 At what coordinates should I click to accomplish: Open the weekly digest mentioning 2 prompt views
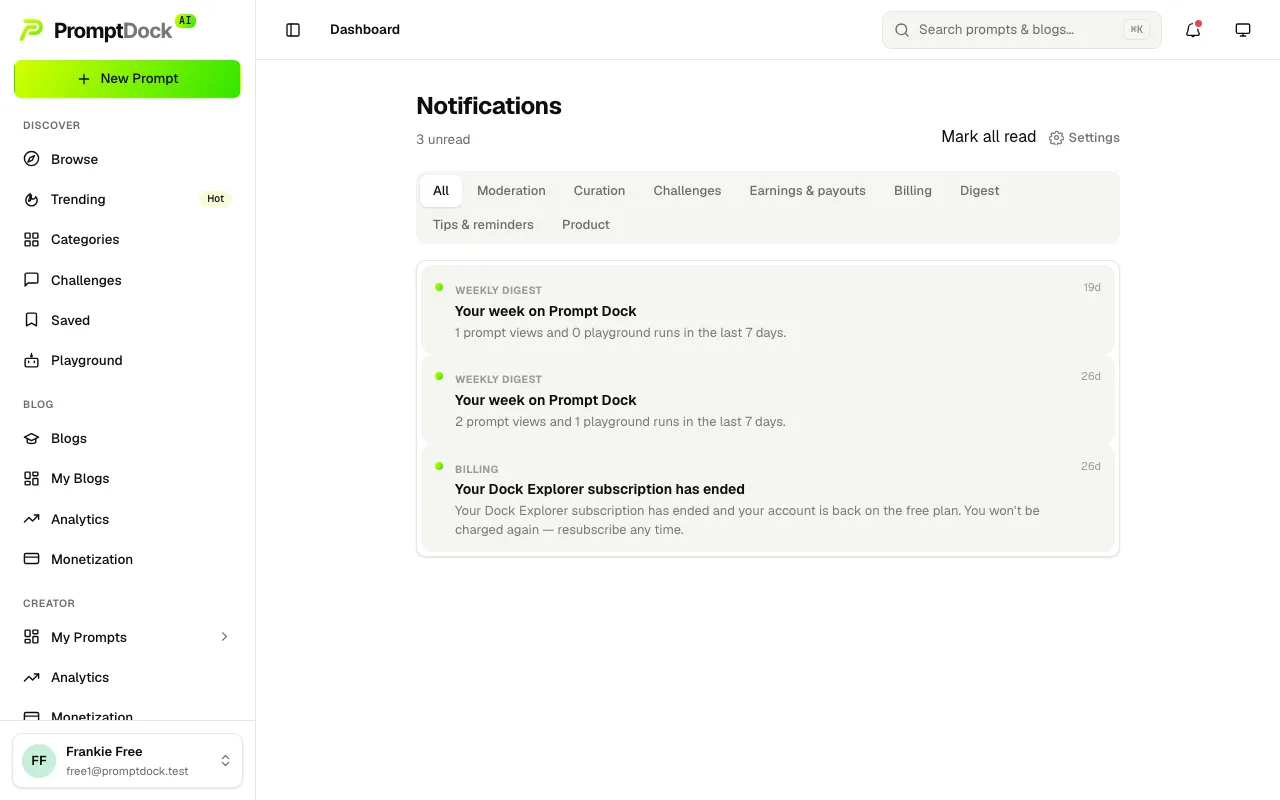coord(768,399)
